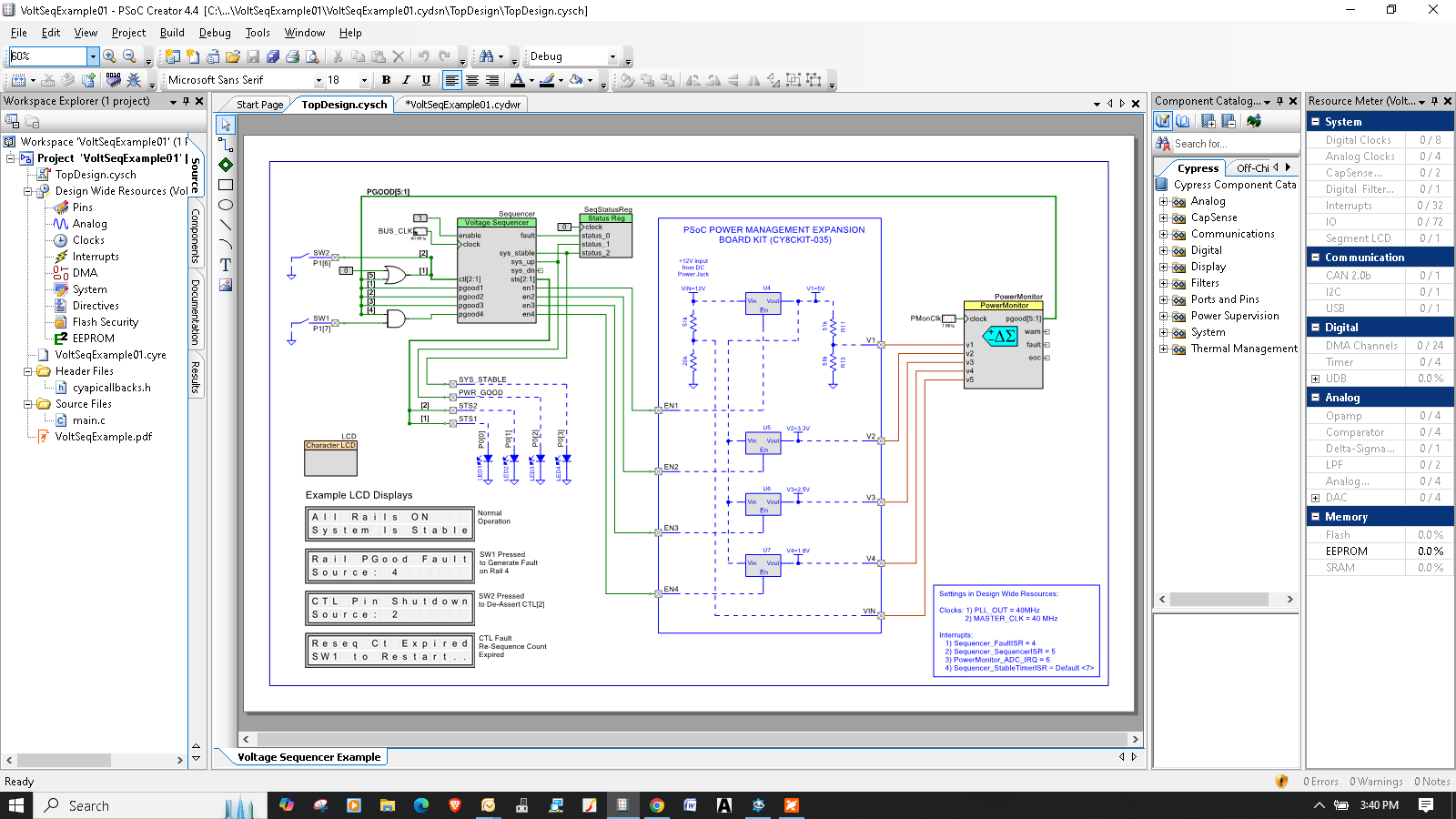
Task: Select Align Right text alignment
Action: click(x=492, y=80)
